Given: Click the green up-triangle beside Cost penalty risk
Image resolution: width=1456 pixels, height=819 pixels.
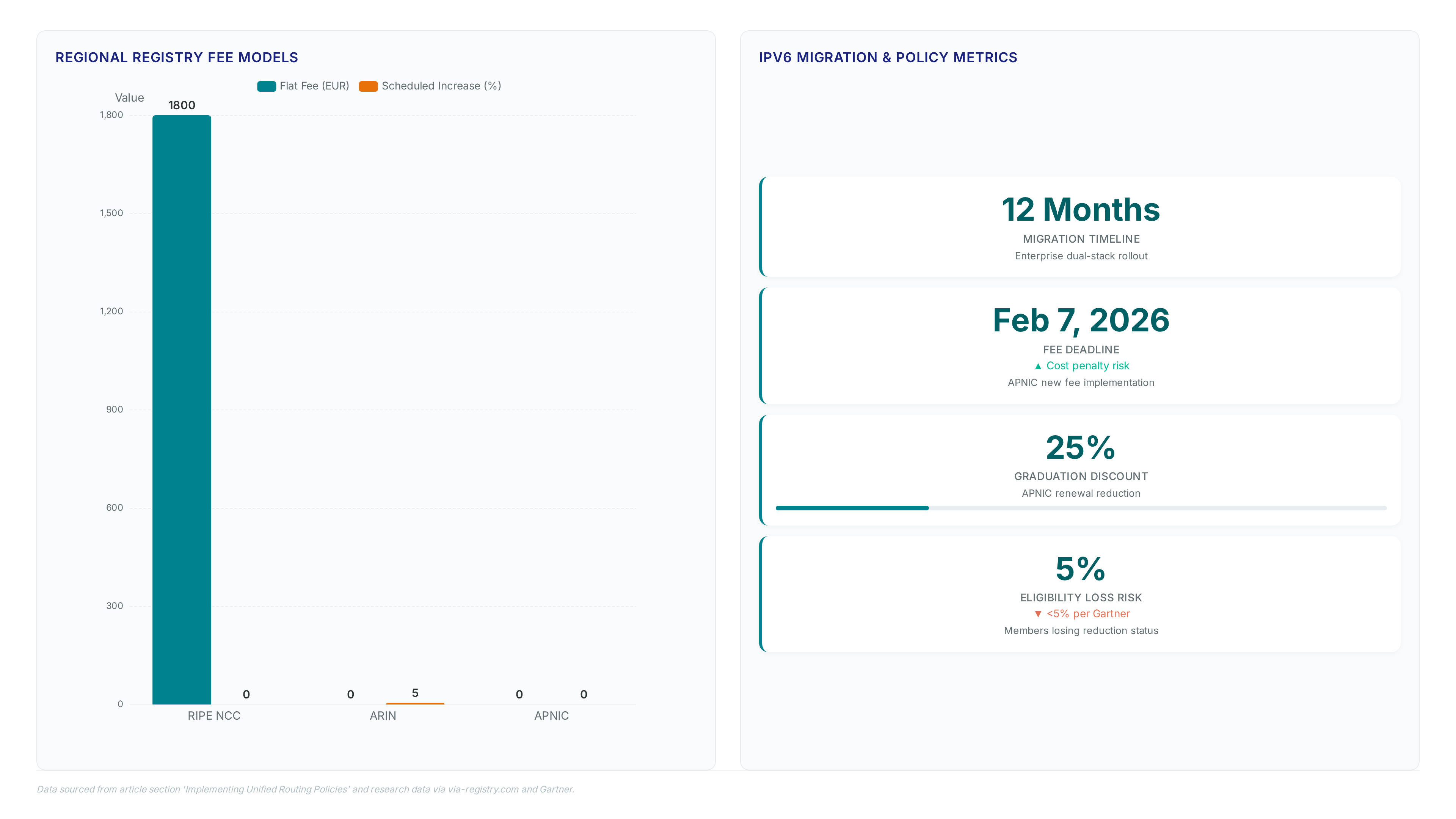Looking at the screenshot, I should tap(1038, 366).
